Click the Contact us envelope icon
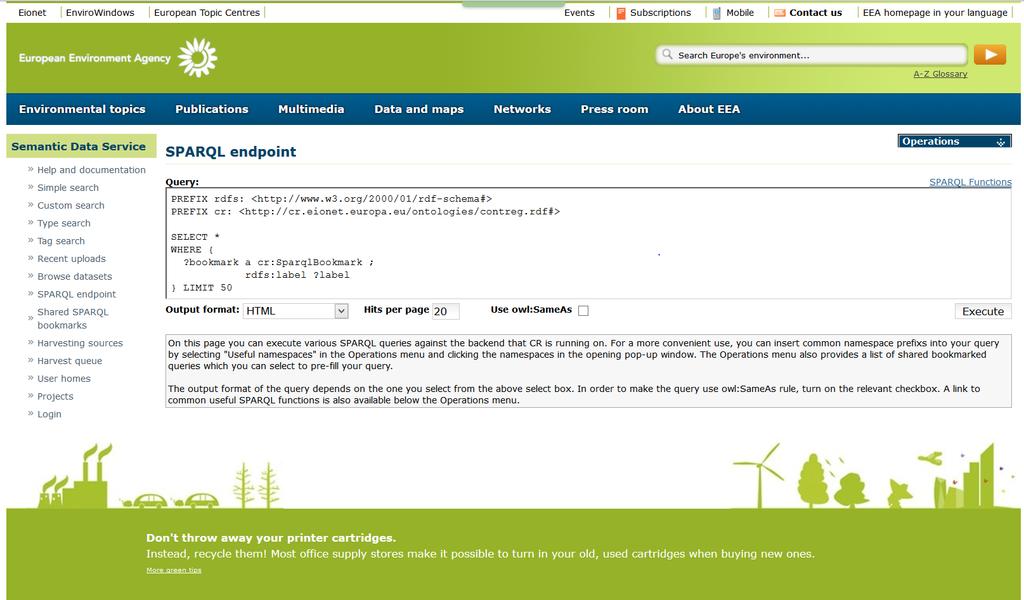The height and width of the screenshot is (600, 1024). (780, 12)
